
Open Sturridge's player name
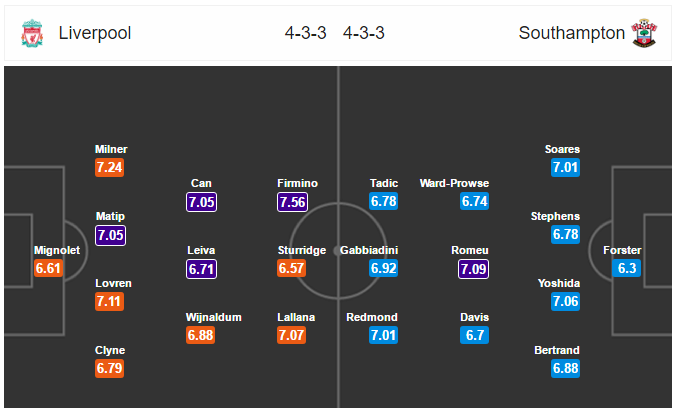(x=302, y=250)
